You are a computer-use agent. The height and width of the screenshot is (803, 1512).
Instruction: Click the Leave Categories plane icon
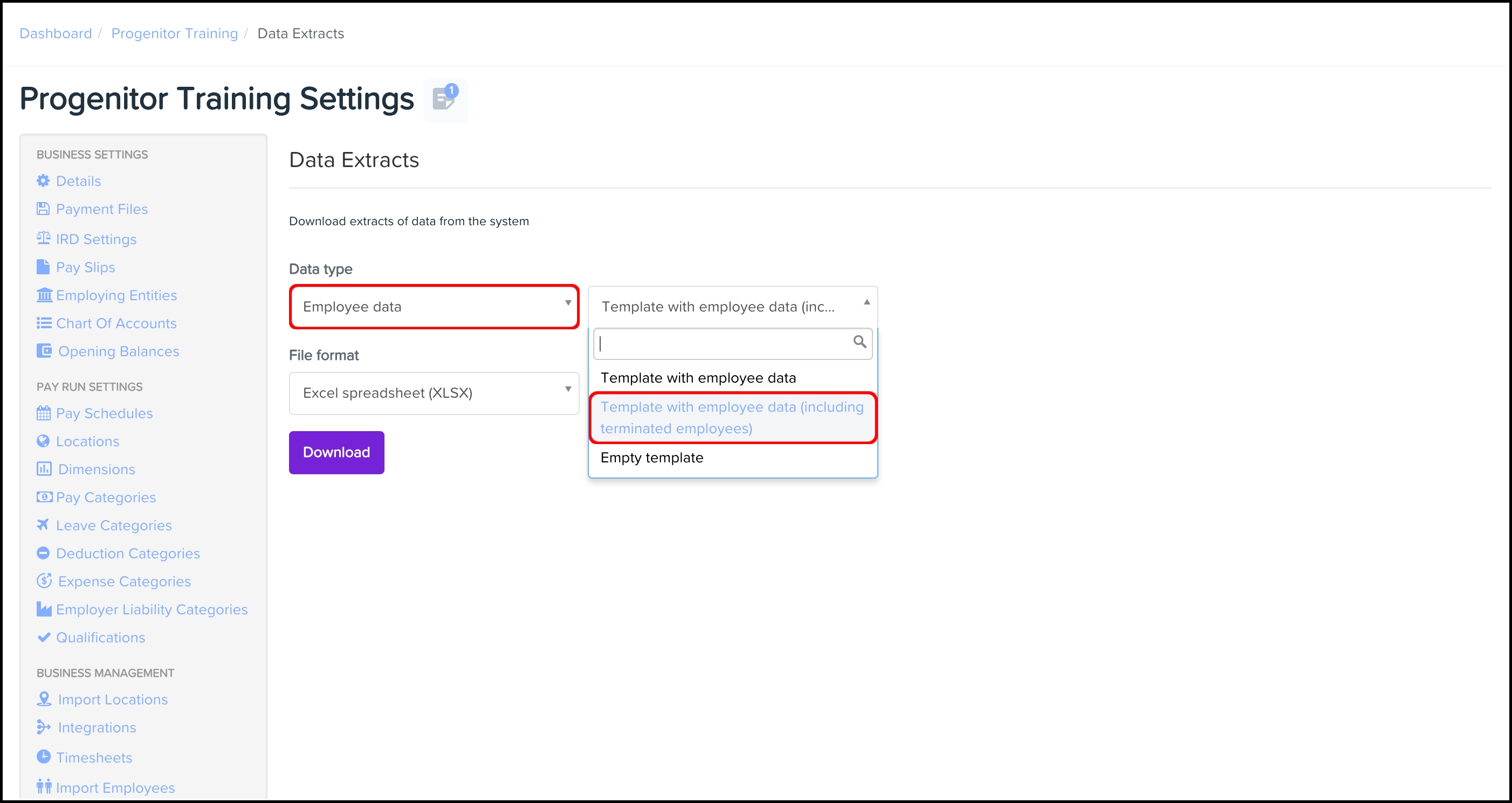tap(43, 525)
